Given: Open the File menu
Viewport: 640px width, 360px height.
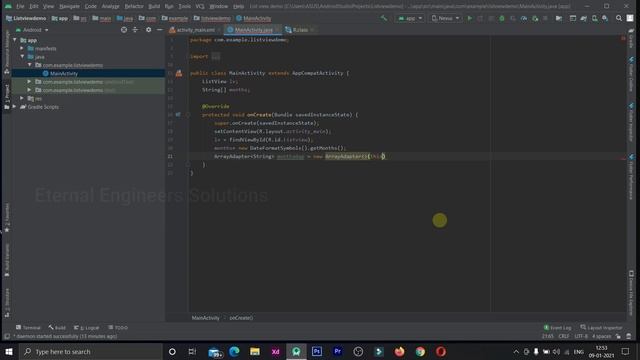Looking at the screenshot, I should point(20,6).
